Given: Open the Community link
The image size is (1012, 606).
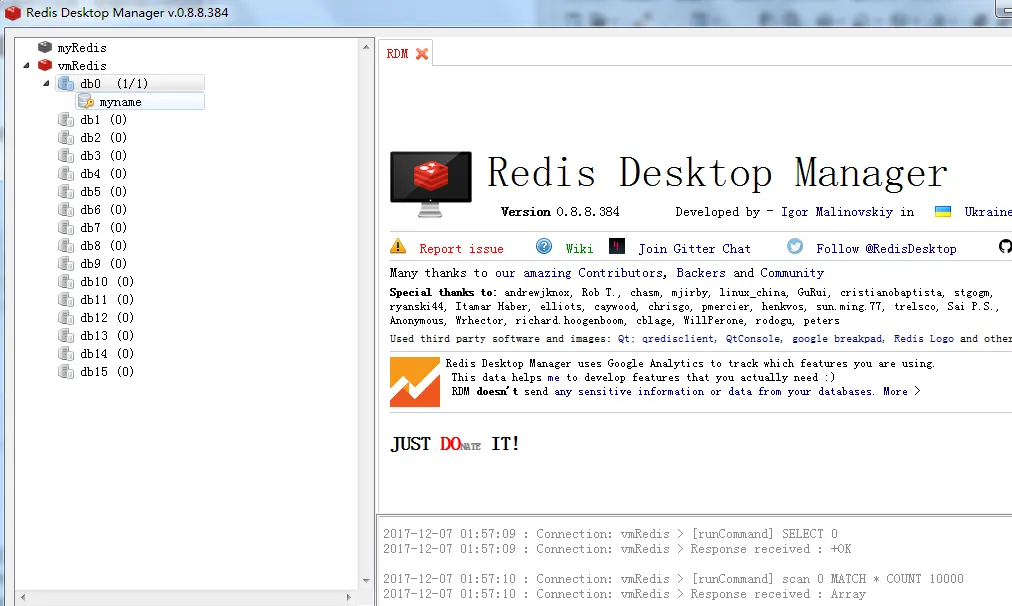Looking at the screenshot, I should [x=792, y=273].
